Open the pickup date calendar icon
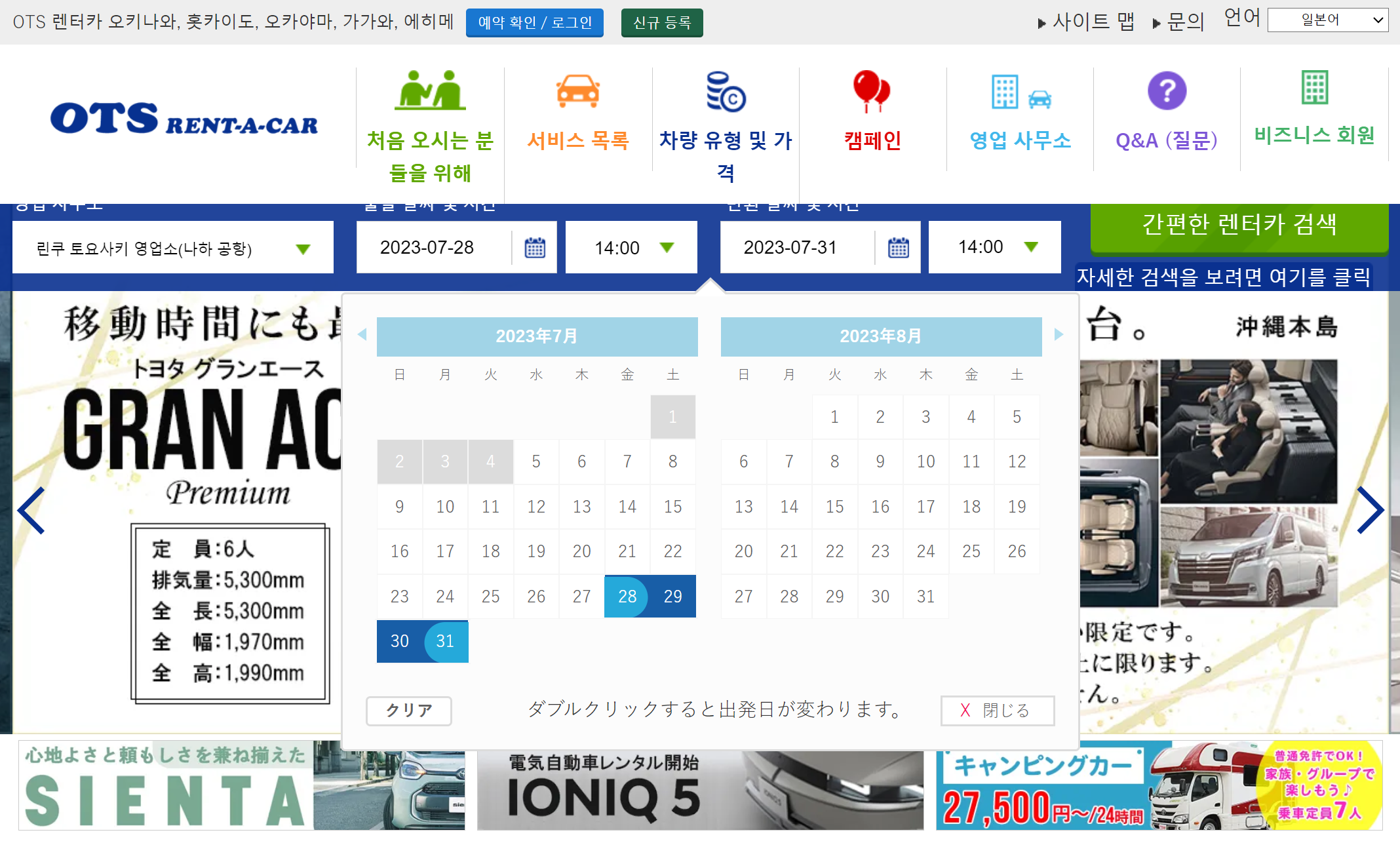Image resolution: width=1400 pixels, height=843 pixels. pos(535,248)
